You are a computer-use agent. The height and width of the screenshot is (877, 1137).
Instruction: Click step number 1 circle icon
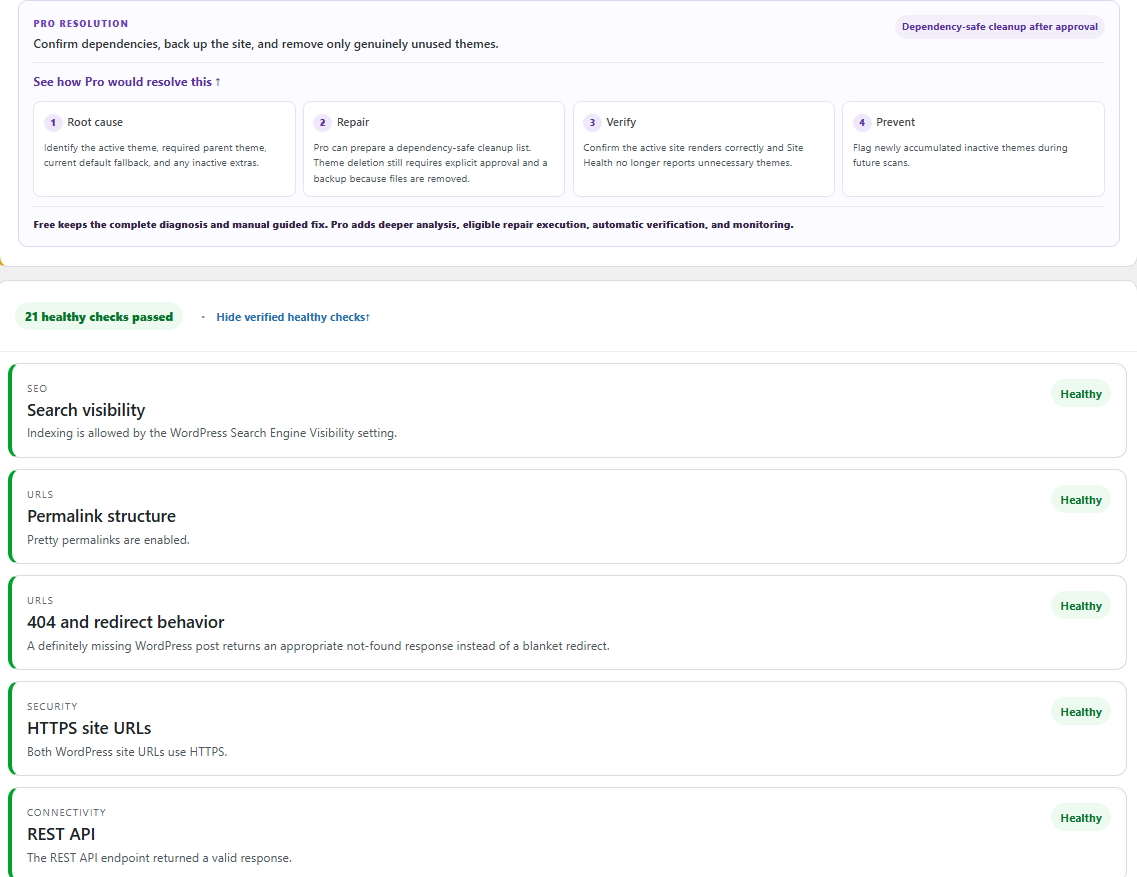pos(53,123)
